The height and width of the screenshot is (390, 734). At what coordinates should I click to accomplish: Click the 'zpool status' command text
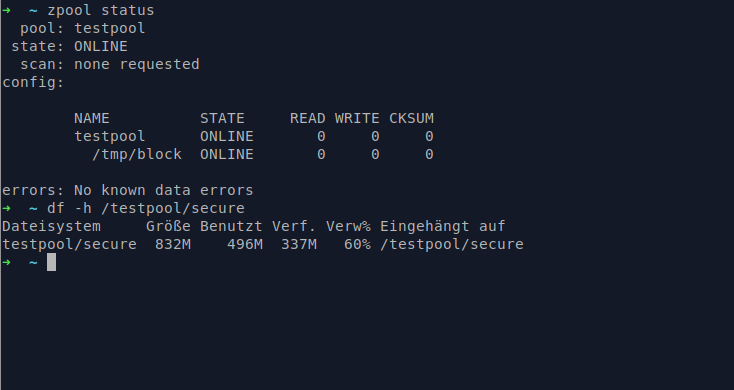click(101, 10)
